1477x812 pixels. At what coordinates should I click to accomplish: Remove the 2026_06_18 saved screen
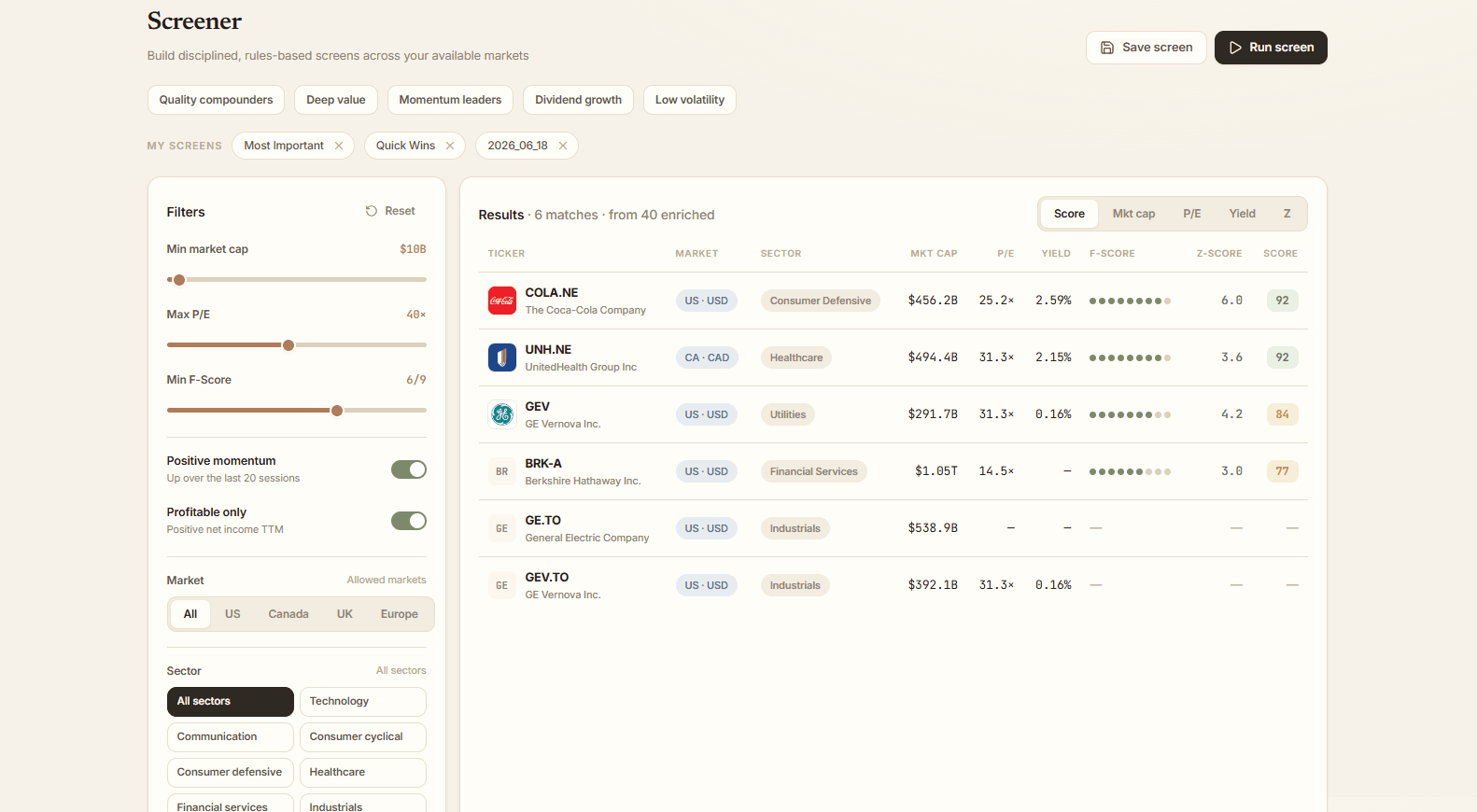[x=563, y=146]
